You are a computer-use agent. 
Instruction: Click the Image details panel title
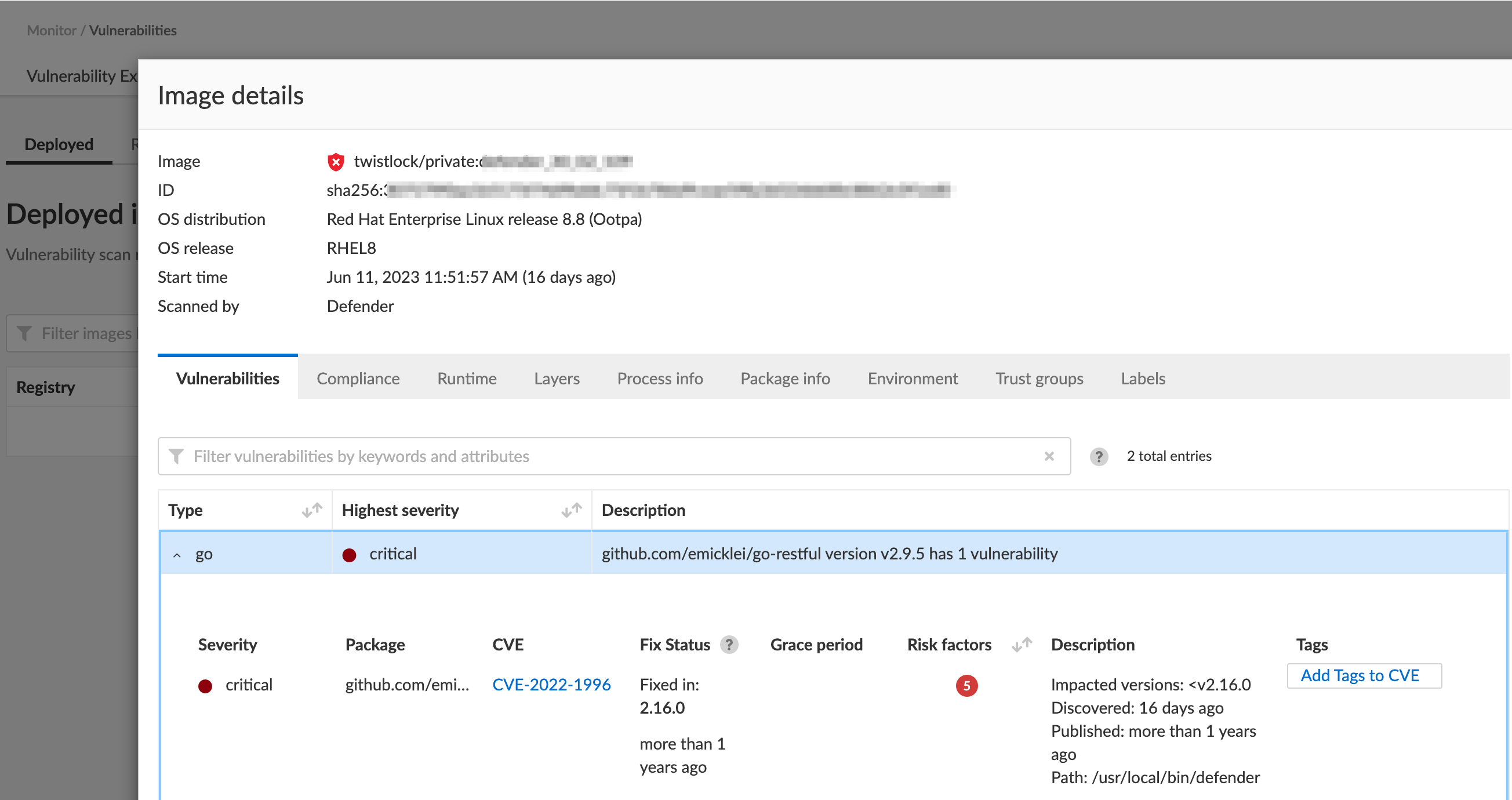(x=231, y=95)
